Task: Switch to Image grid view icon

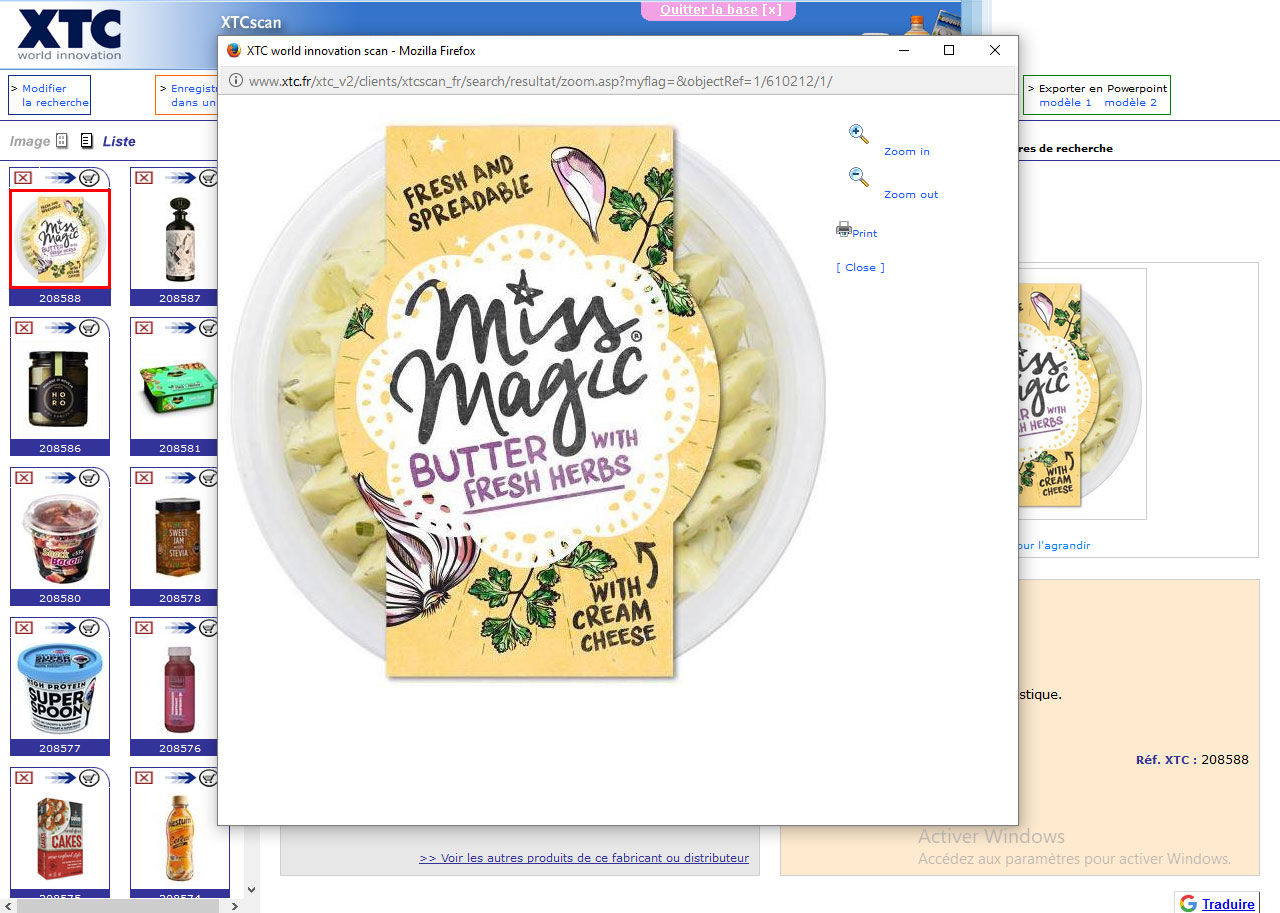Action: point(62,141)
